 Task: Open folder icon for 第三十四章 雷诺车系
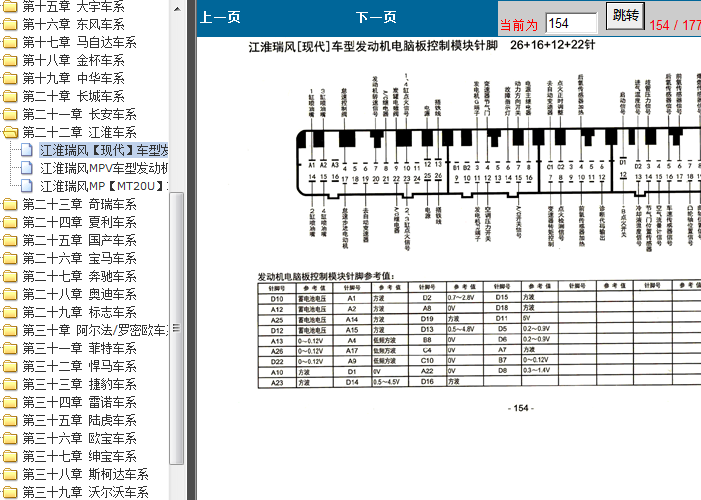point(10,402)
